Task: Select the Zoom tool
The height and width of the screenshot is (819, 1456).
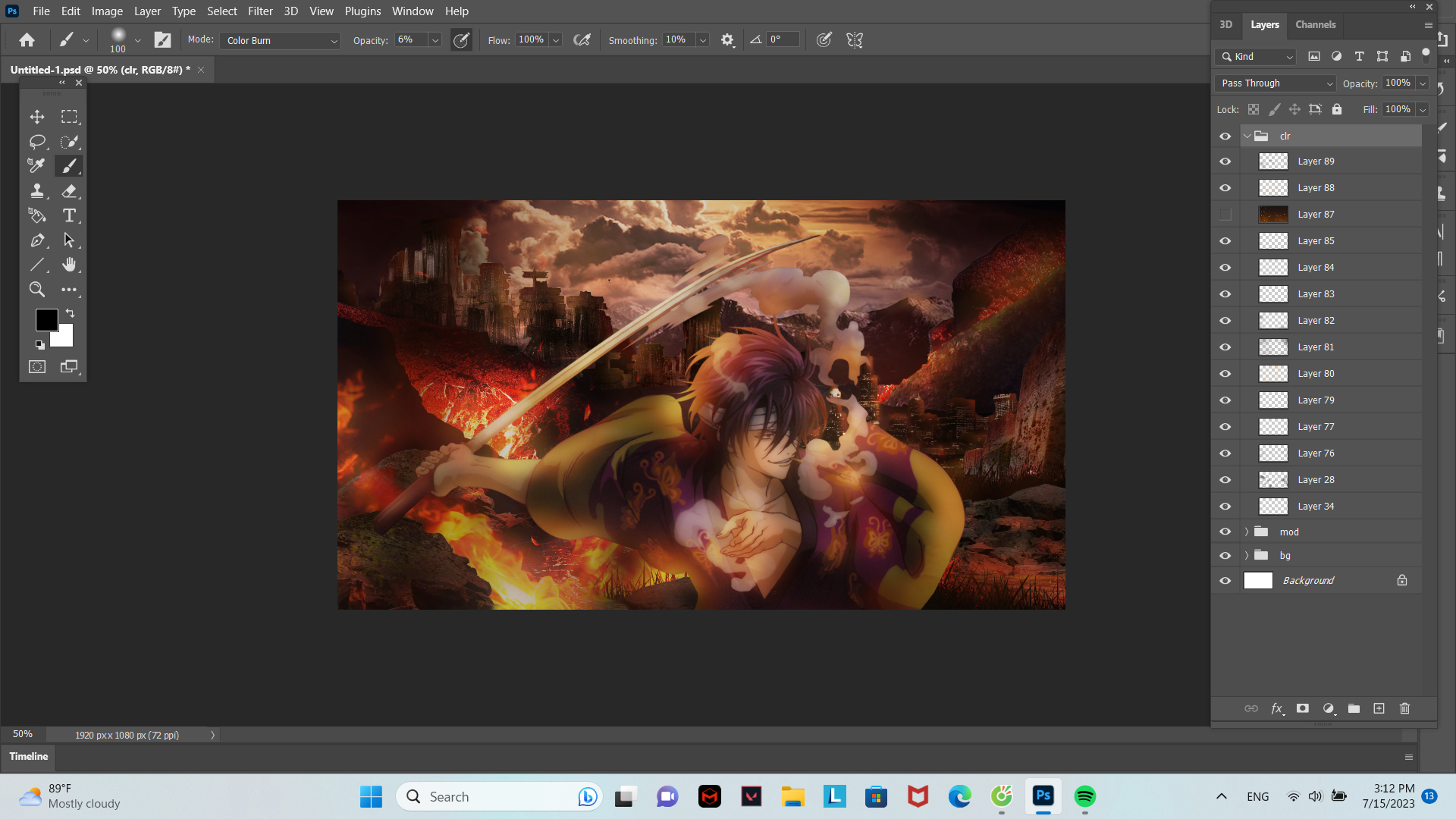Action: click(36, 289)
